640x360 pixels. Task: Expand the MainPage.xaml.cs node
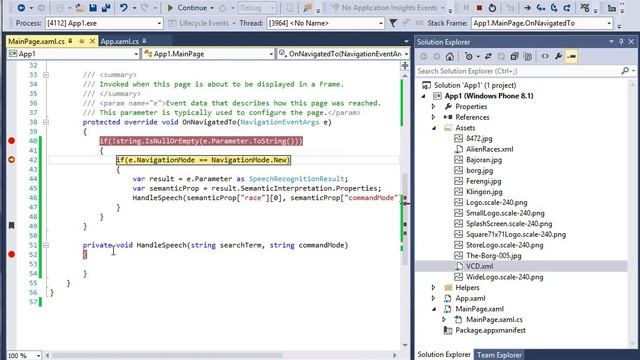444,320
